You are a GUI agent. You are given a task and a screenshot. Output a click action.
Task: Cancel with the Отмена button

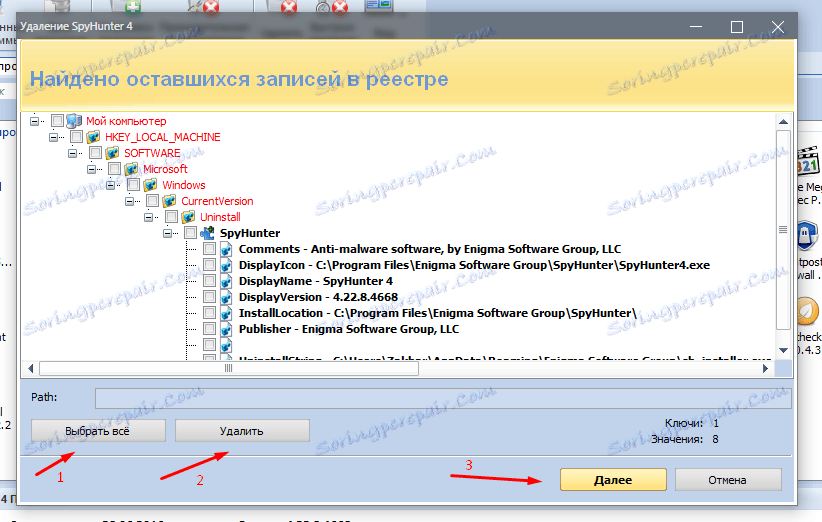728,480
